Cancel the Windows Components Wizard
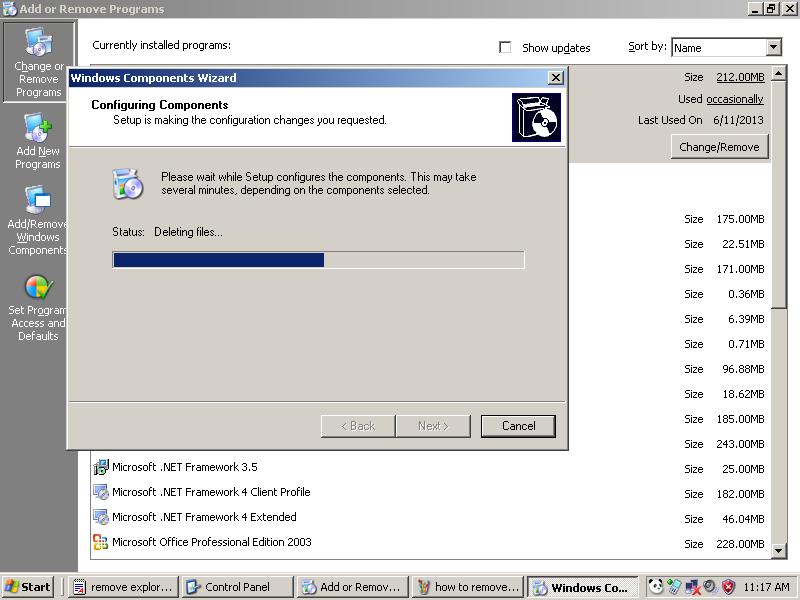 tap(518, 426)
